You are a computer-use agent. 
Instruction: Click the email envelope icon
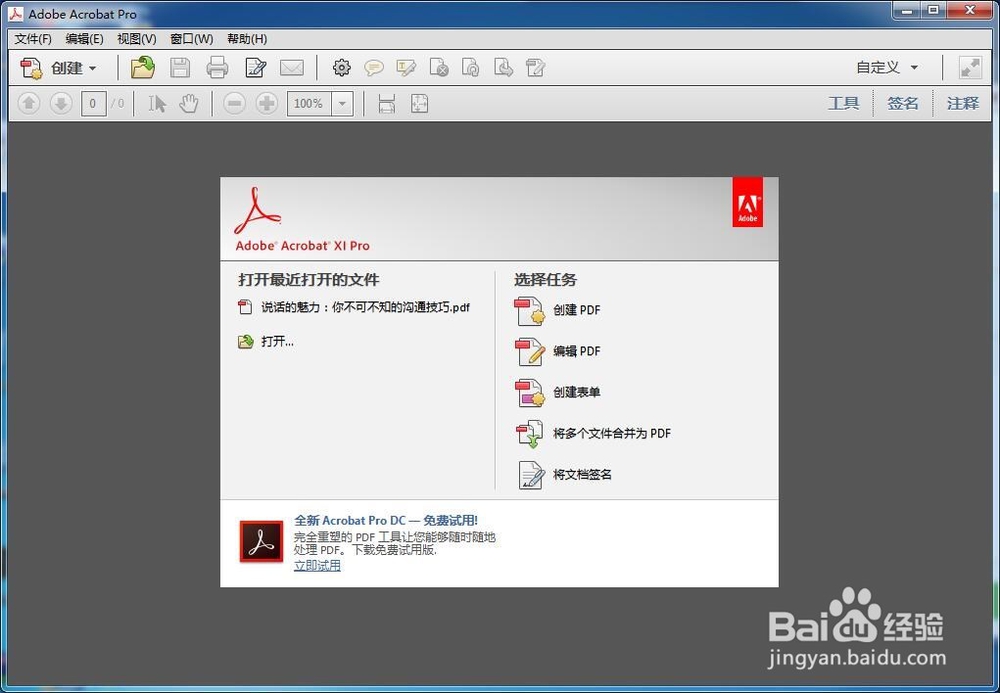pos(292,68)
